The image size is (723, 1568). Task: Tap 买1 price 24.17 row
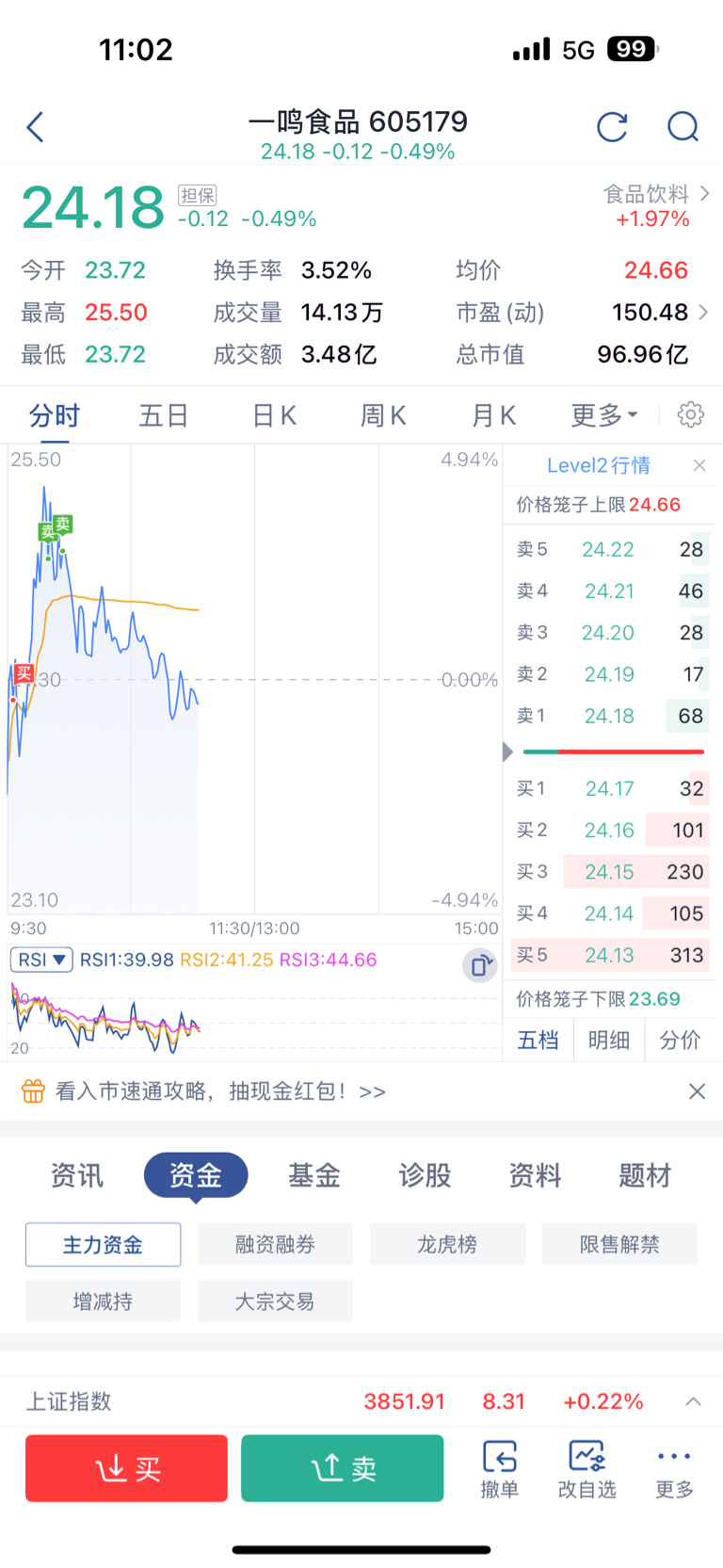pos(610,788)
